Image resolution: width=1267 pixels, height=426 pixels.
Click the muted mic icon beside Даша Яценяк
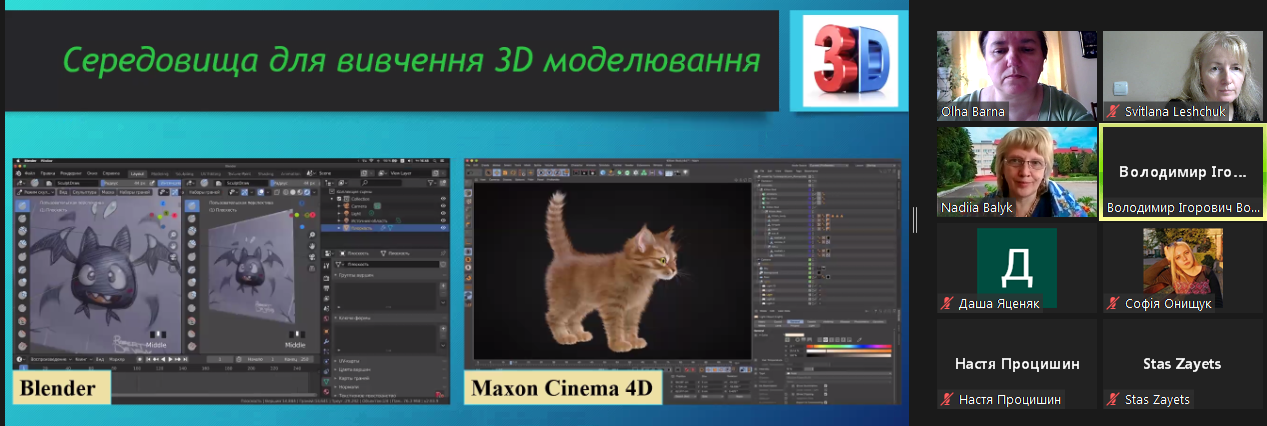point(946,303)
